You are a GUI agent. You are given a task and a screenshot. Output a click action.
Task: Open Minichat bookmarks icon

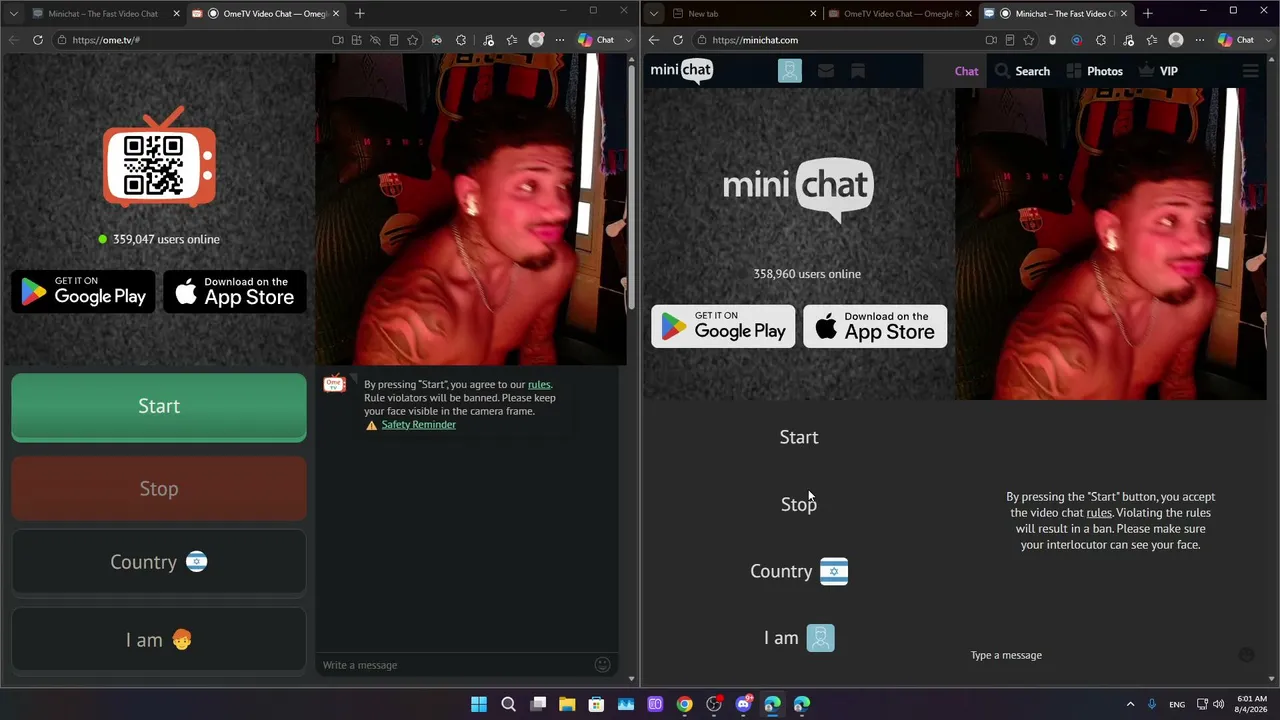[x=857, y=71]
